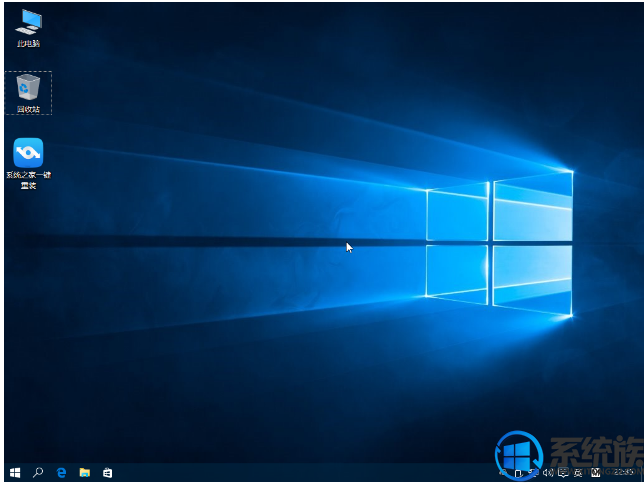This screenshot has height=484, width=644.
Task: Select the 回收站 Recycle Bin icon
Action: coord(28,93)
